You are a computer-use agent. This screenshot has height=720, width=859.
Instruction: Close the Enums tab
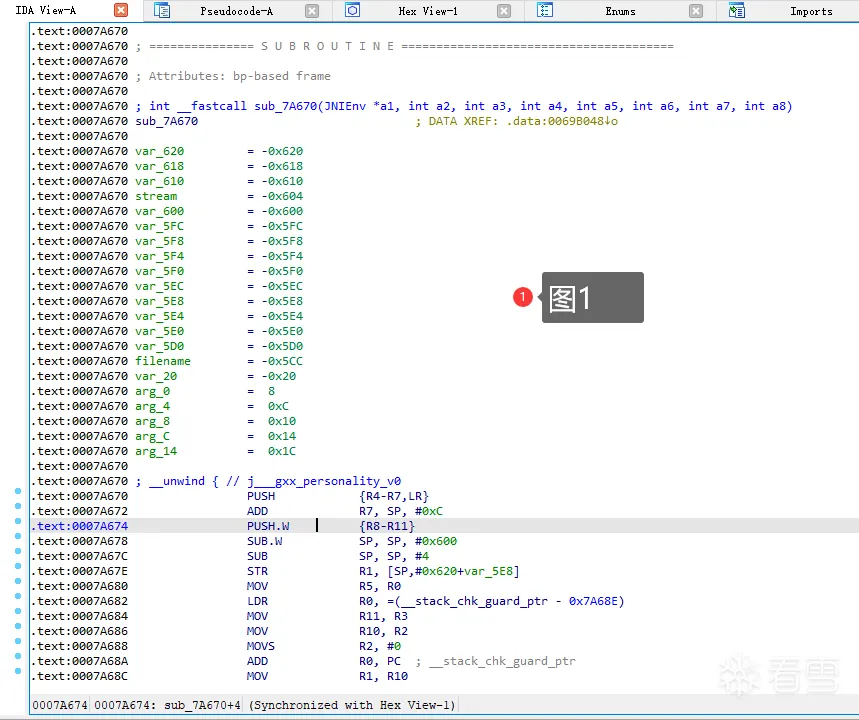(696, 11)
